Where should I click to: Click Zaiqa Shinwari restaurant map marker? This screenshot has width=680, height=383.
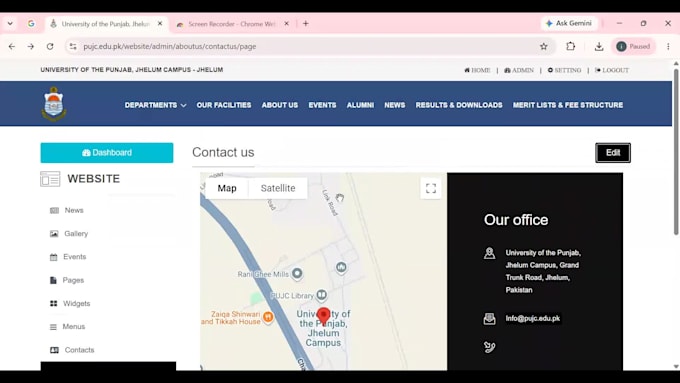click(x=268, y=317)
